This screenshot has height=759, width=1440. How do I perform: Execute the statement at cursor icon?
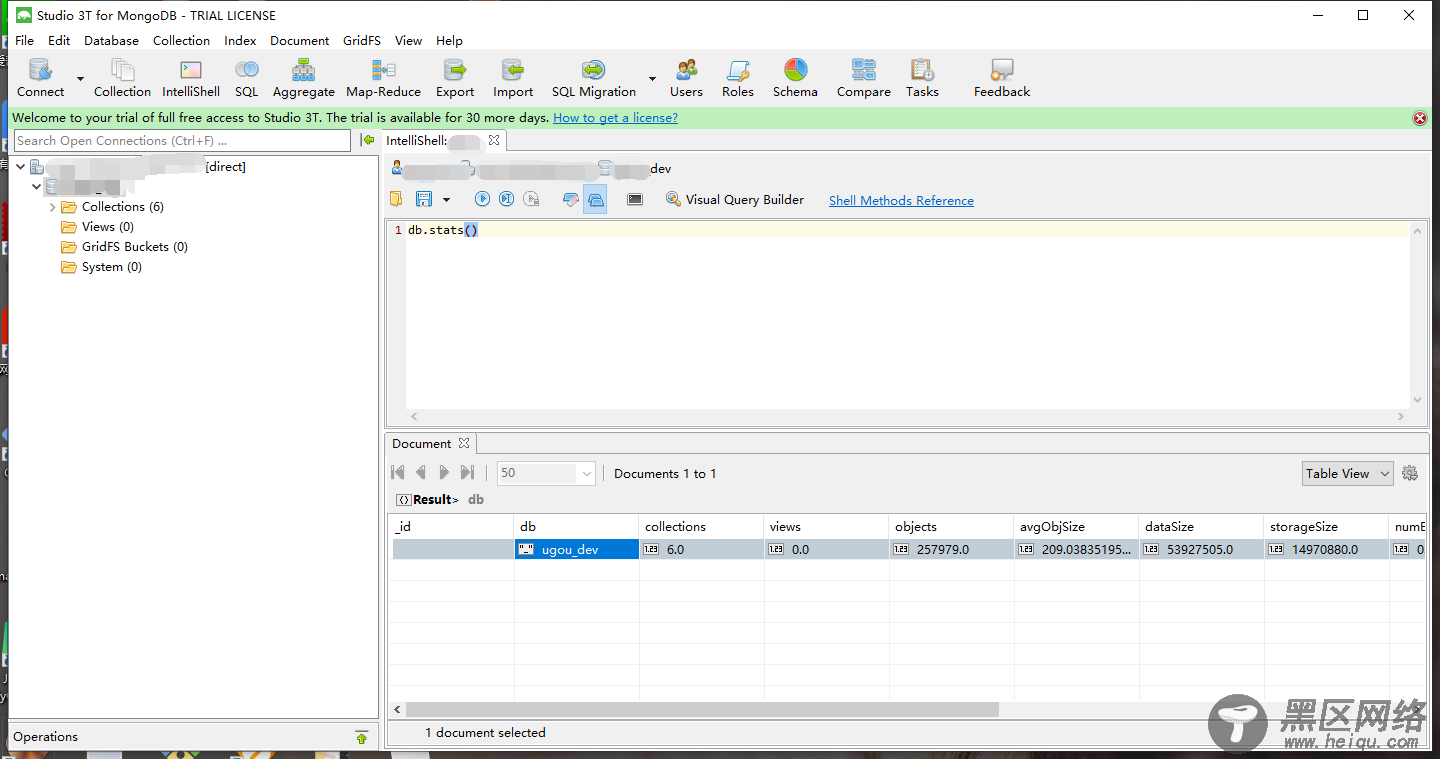point(506,199)
